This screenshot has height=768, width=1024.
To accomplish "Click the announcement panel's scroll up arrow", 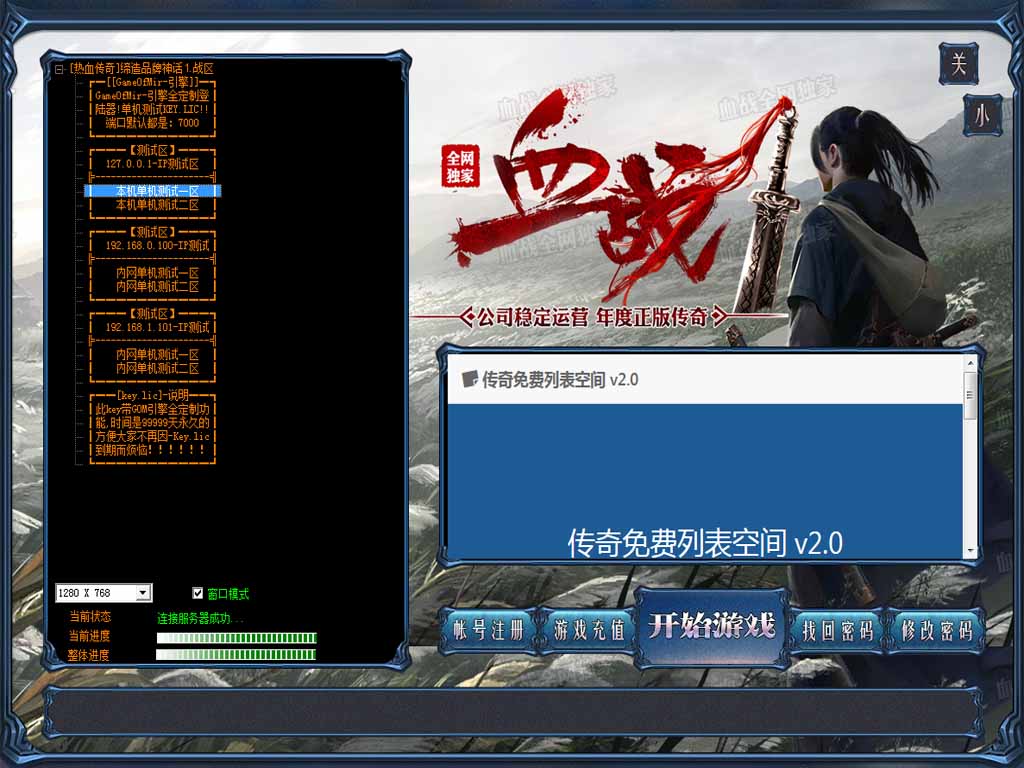I will [970, 364].
